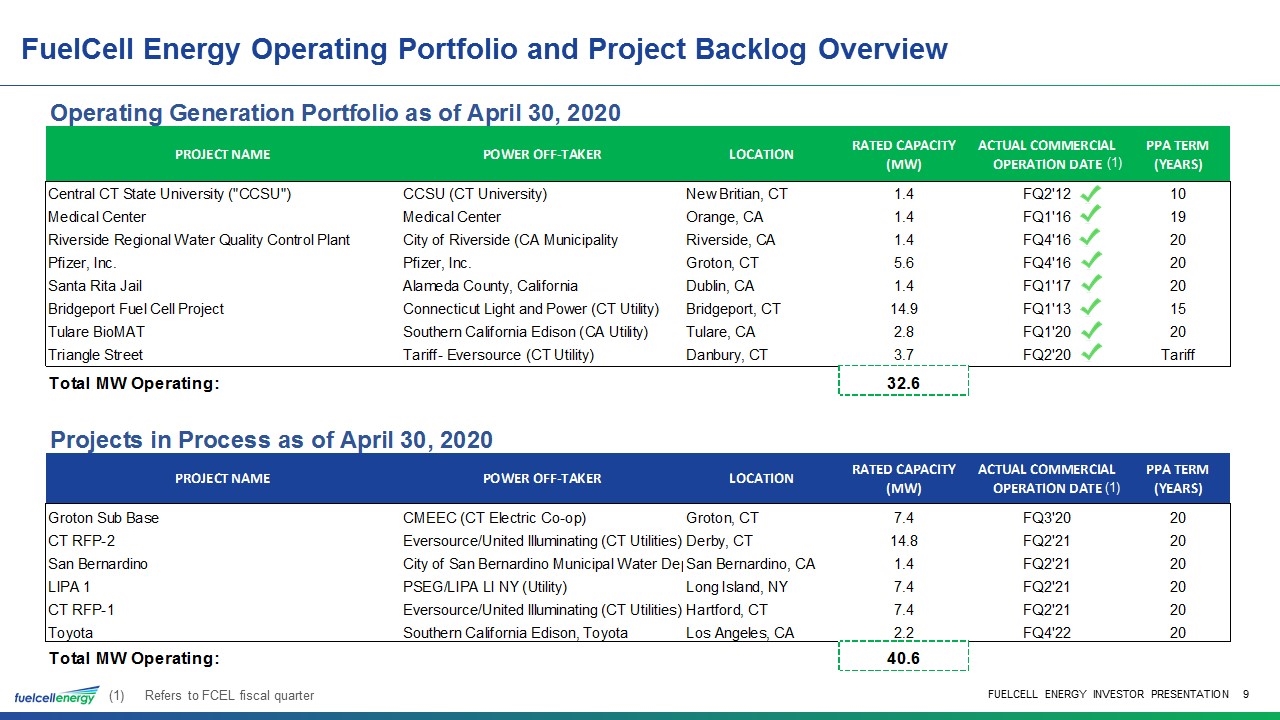Screen dimensions: 1280x720
Task: Select Riverside Regional Water Quality Control Plant cell
Action: 199,240
